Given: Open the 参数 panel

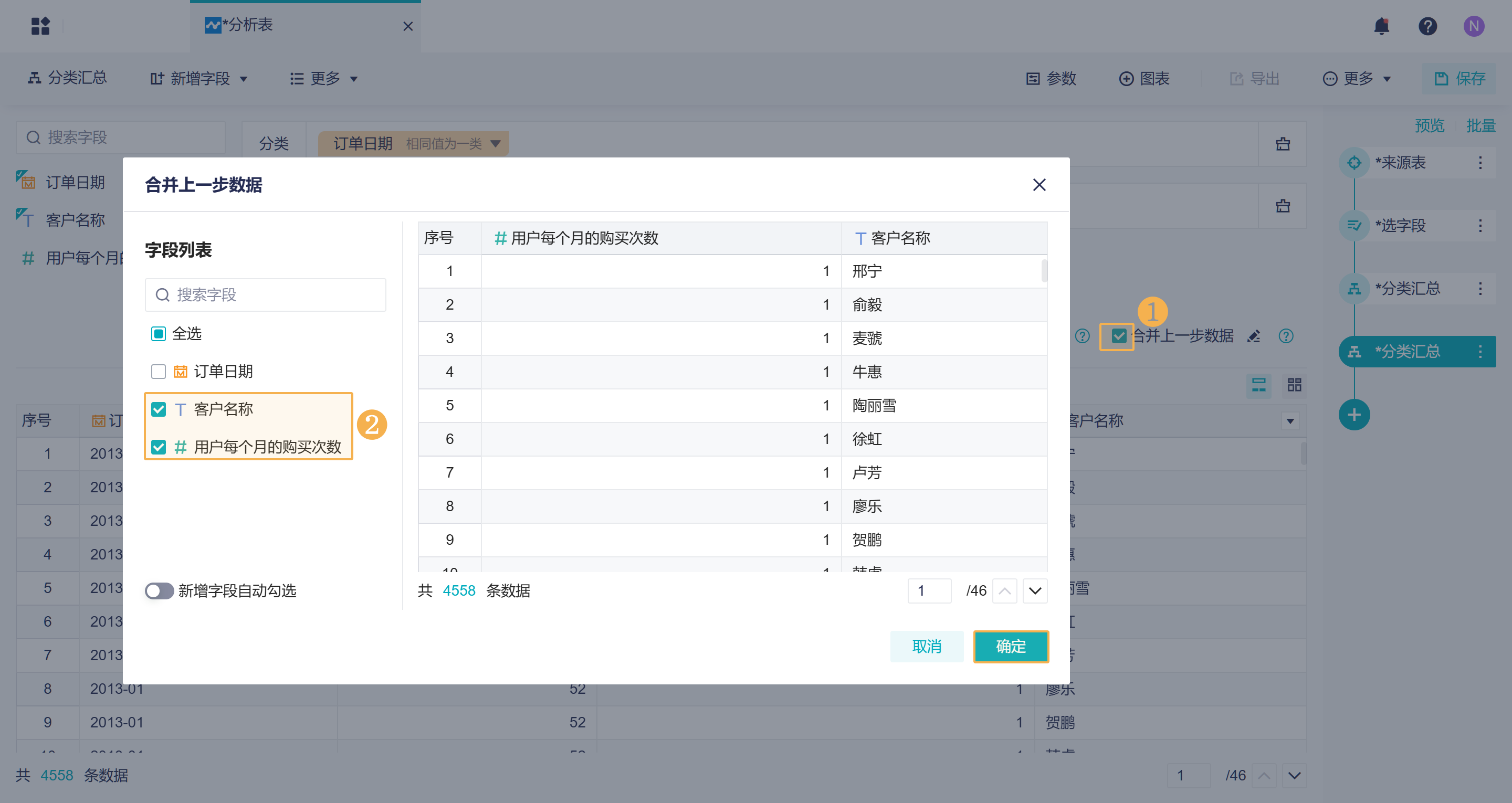Looking at the screenshot, I should (x=1051, y=78).
